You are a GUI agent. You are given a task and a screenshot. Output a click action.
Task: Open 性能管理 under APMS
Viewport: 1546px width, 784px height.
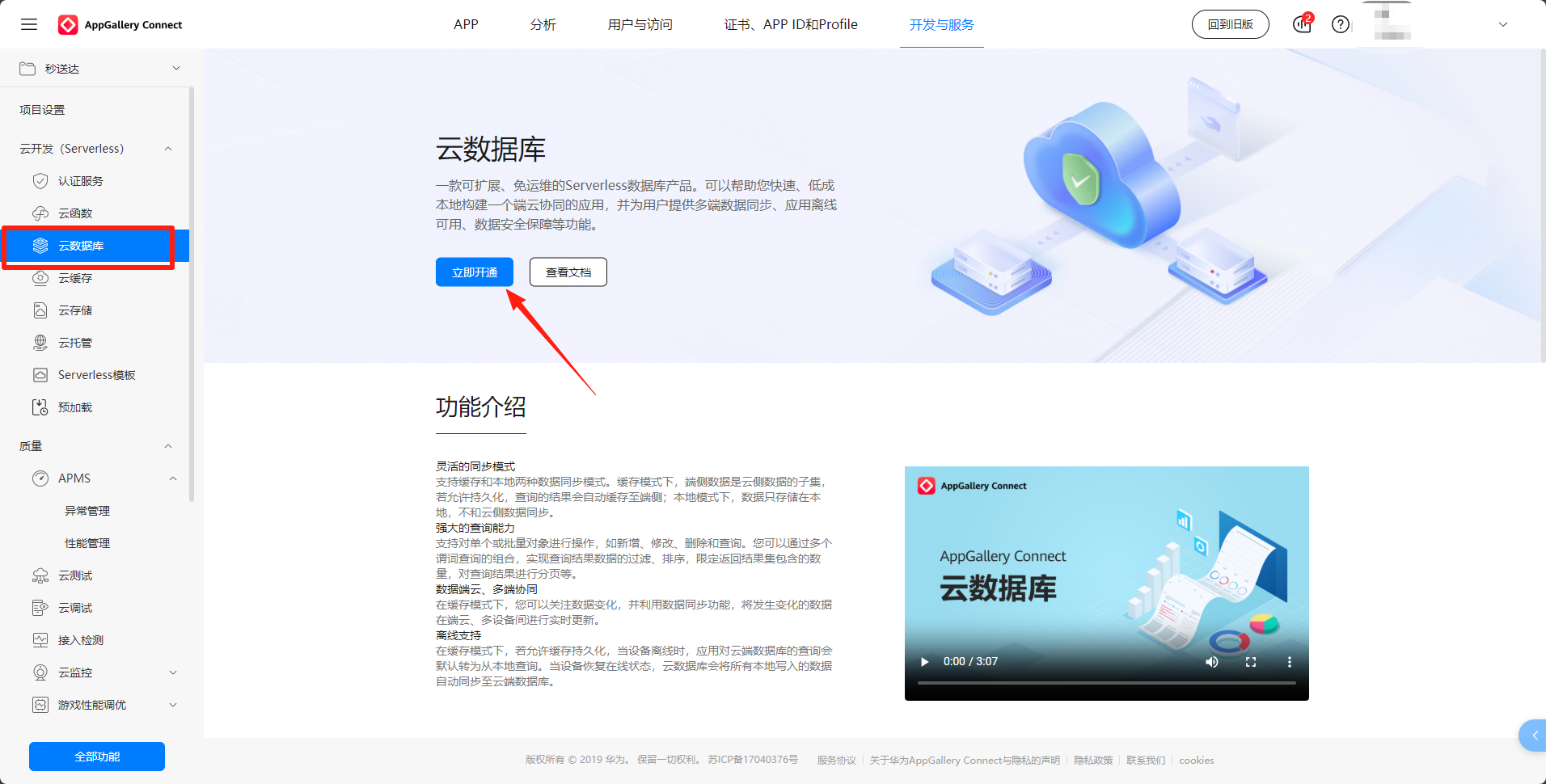(87, 543)
